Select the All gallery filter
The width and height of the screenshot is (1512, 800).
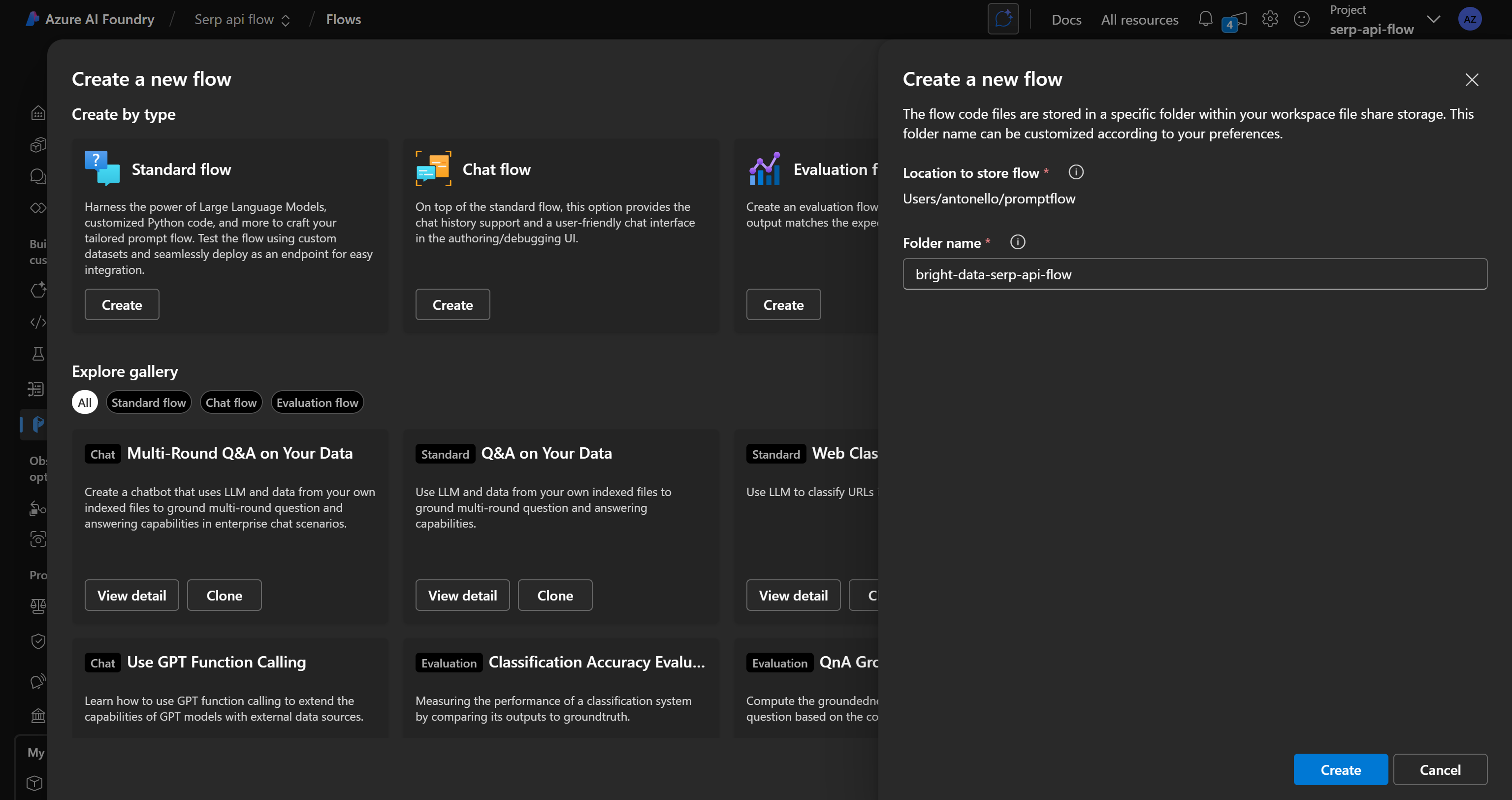pos(85,402)
